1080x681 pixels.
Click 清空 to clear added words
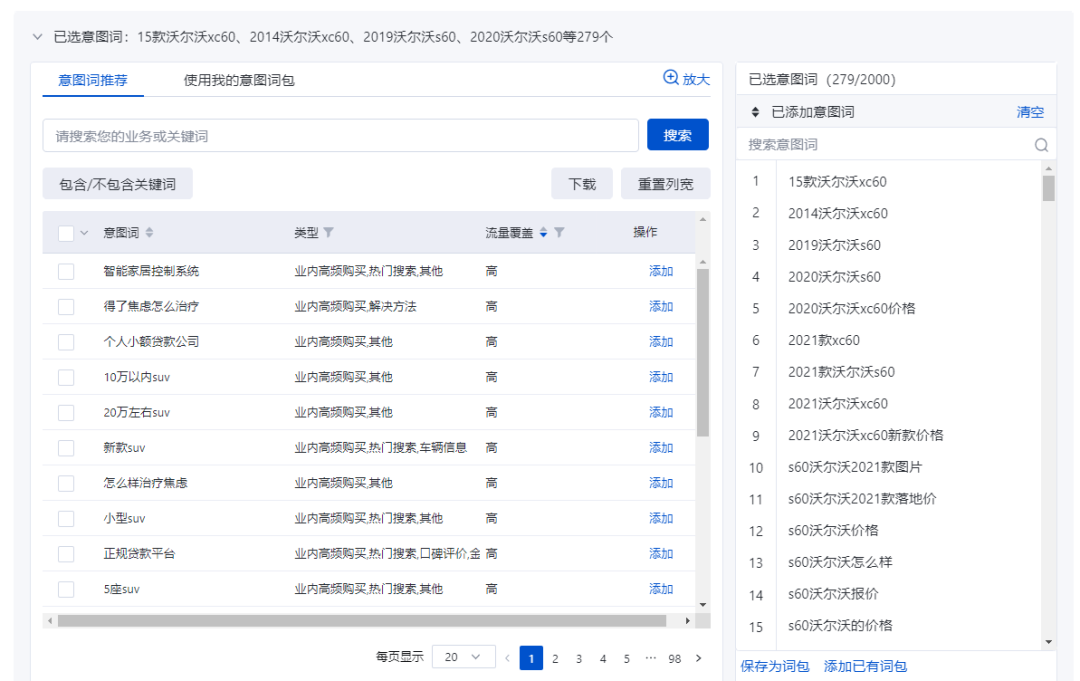1030,112
